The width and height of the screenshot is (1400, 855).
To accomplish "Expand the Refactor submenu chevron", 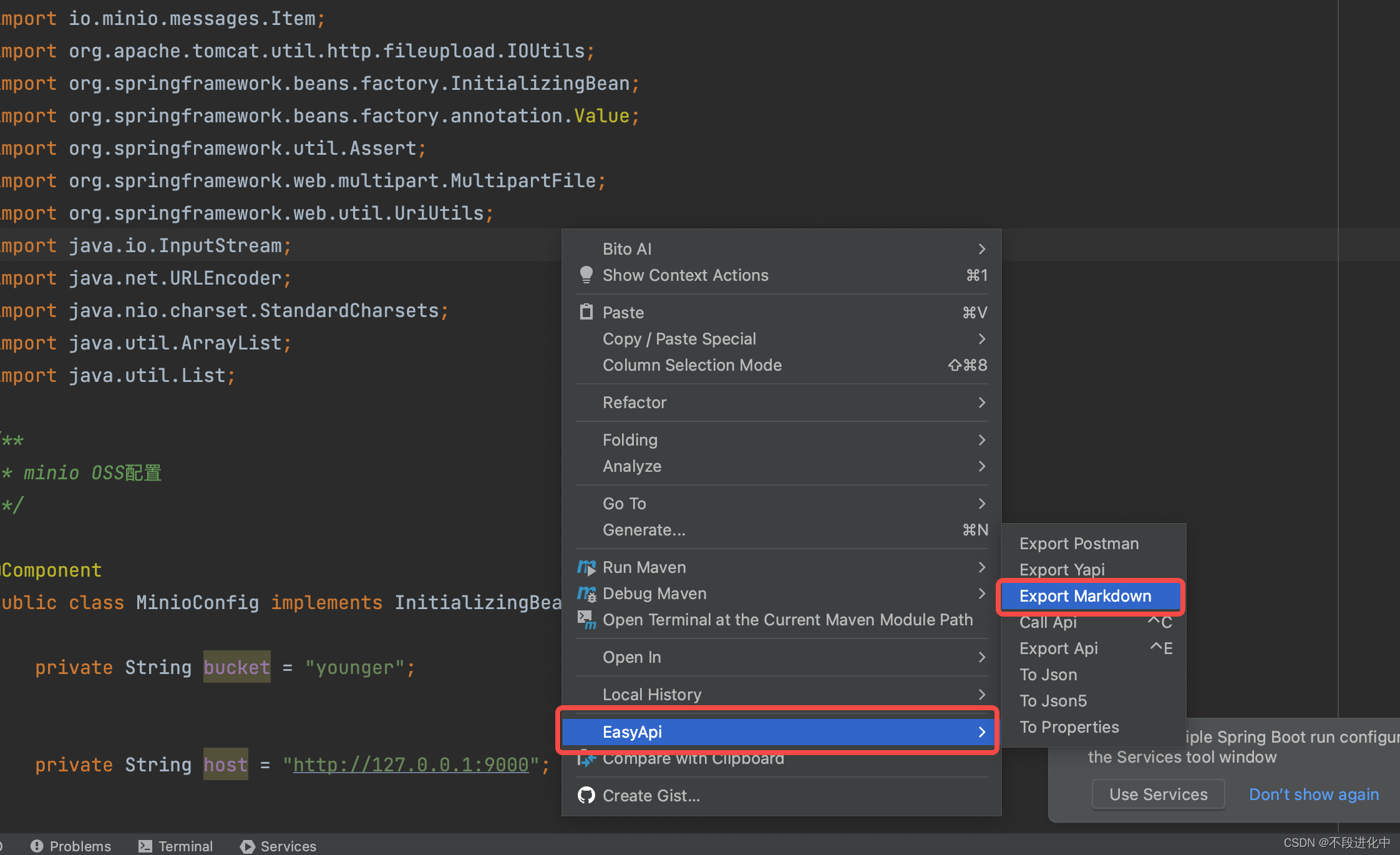I will (x=981, y=403).
